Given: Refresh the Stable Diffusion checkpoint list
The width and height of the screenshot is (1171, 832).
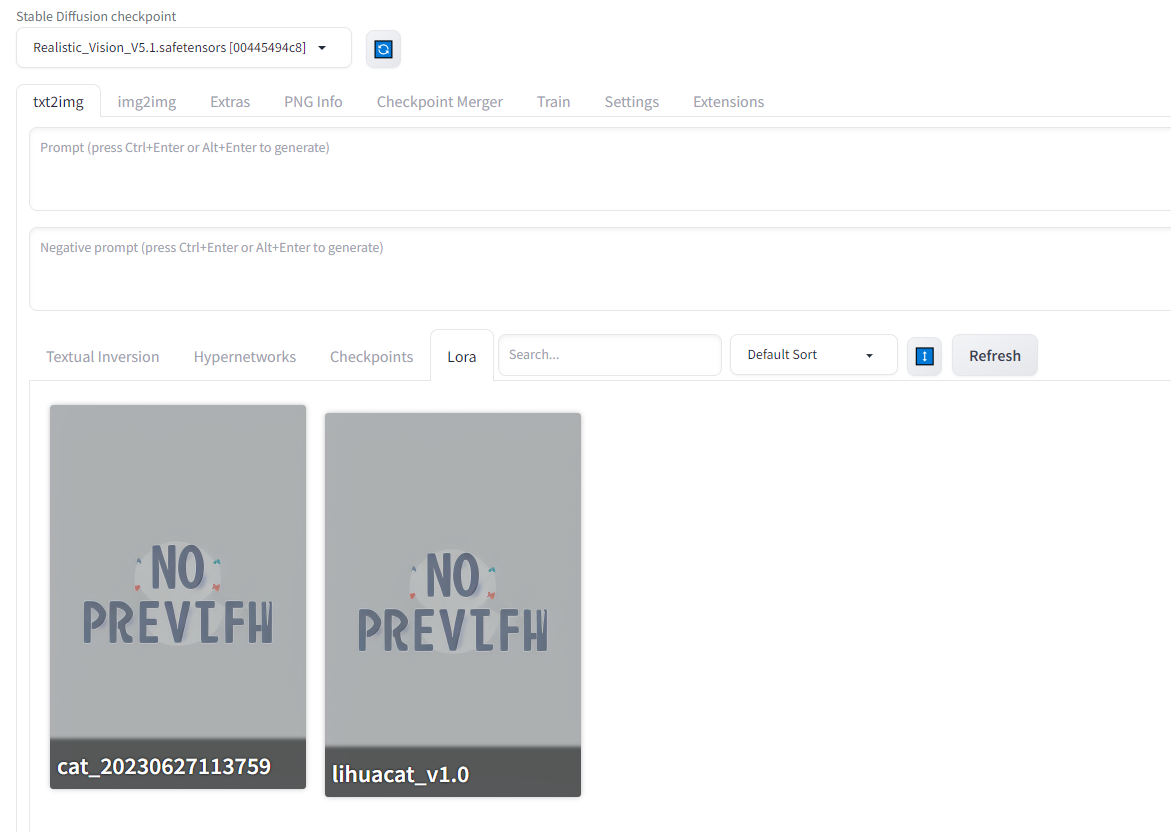Looking at the screenshot, I should [383, 48].
